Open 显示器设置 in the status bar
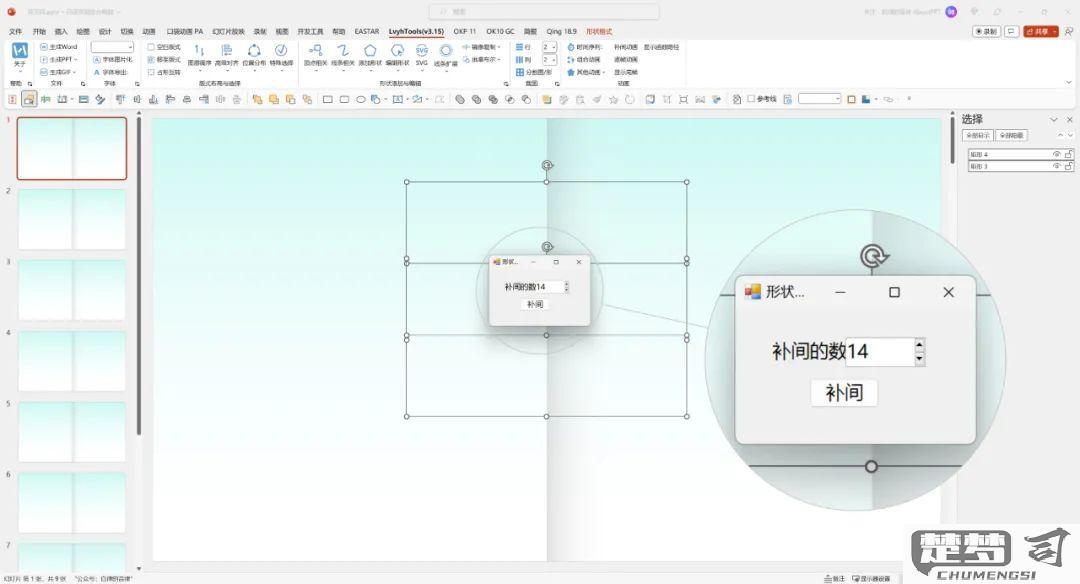Image resolution: width=1080 pixels, height=584 pixels. [872, 578]
